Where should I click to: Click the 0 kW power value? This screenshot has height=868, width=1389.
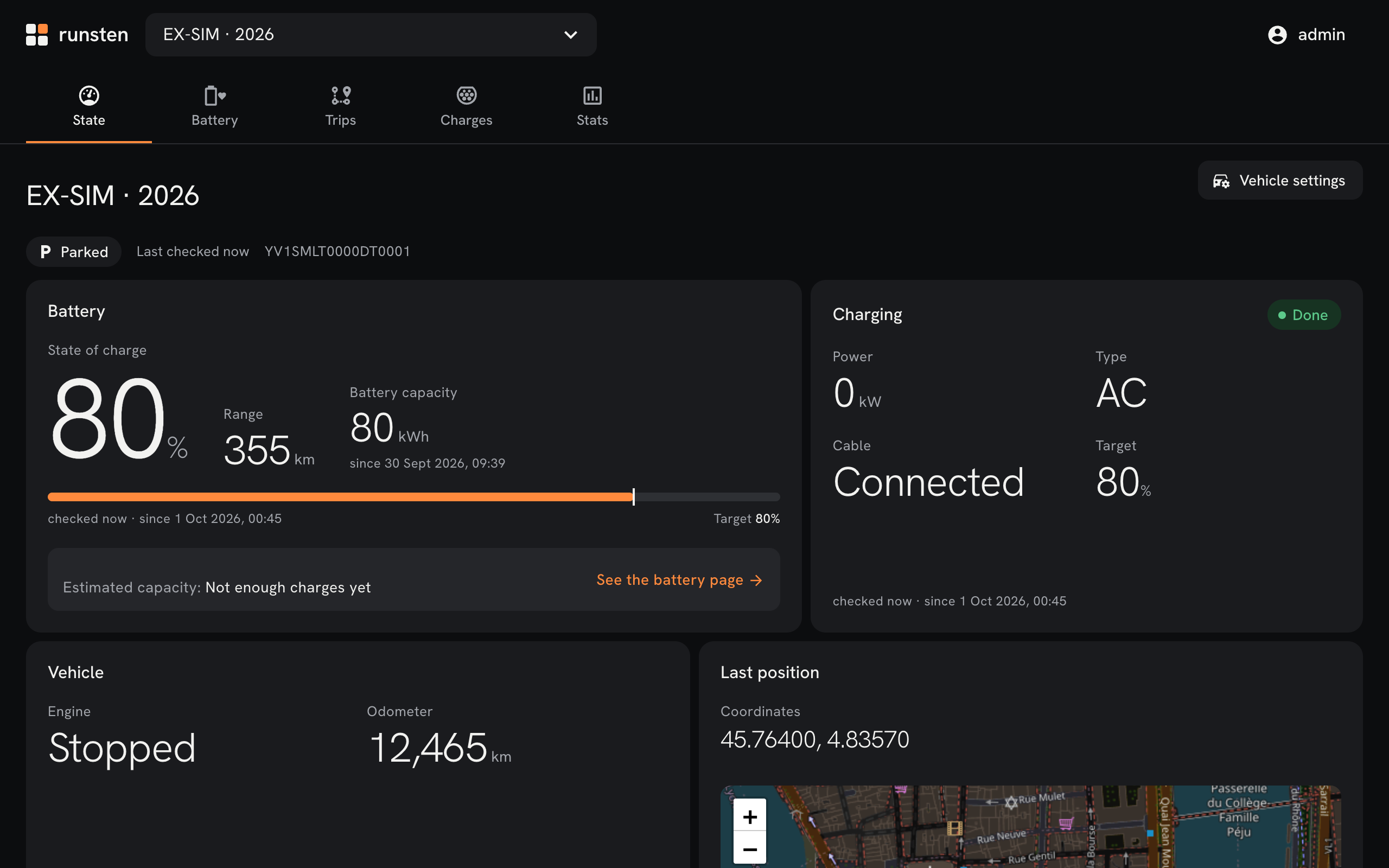click(856, 394)
